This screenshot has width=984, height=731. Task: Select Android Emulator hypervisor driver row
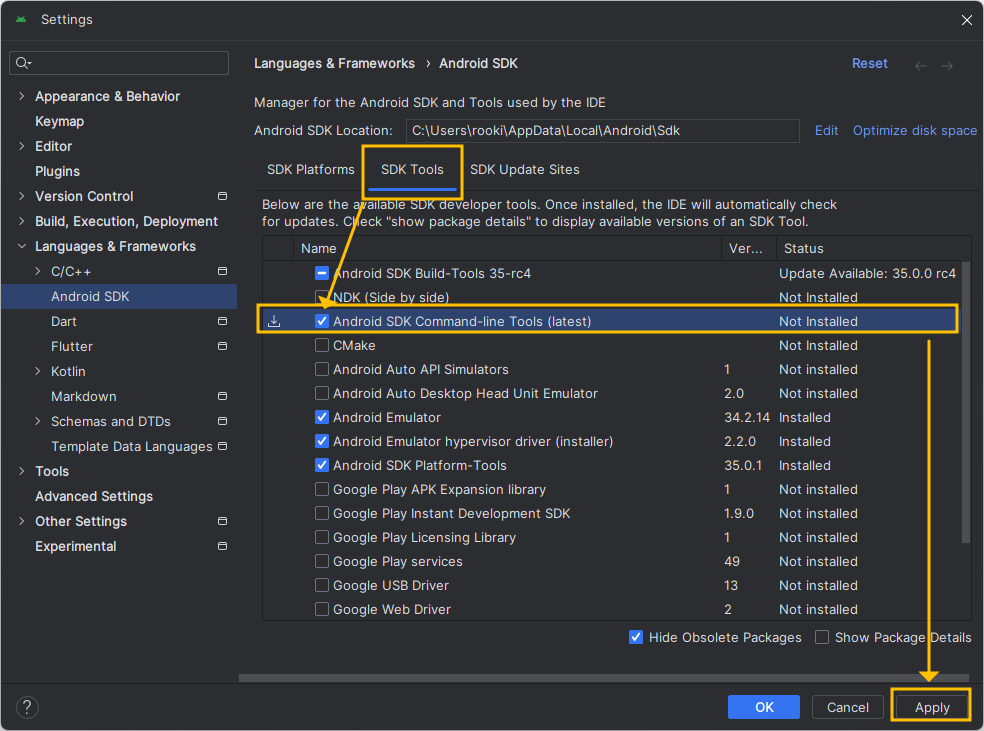[612, 441]
